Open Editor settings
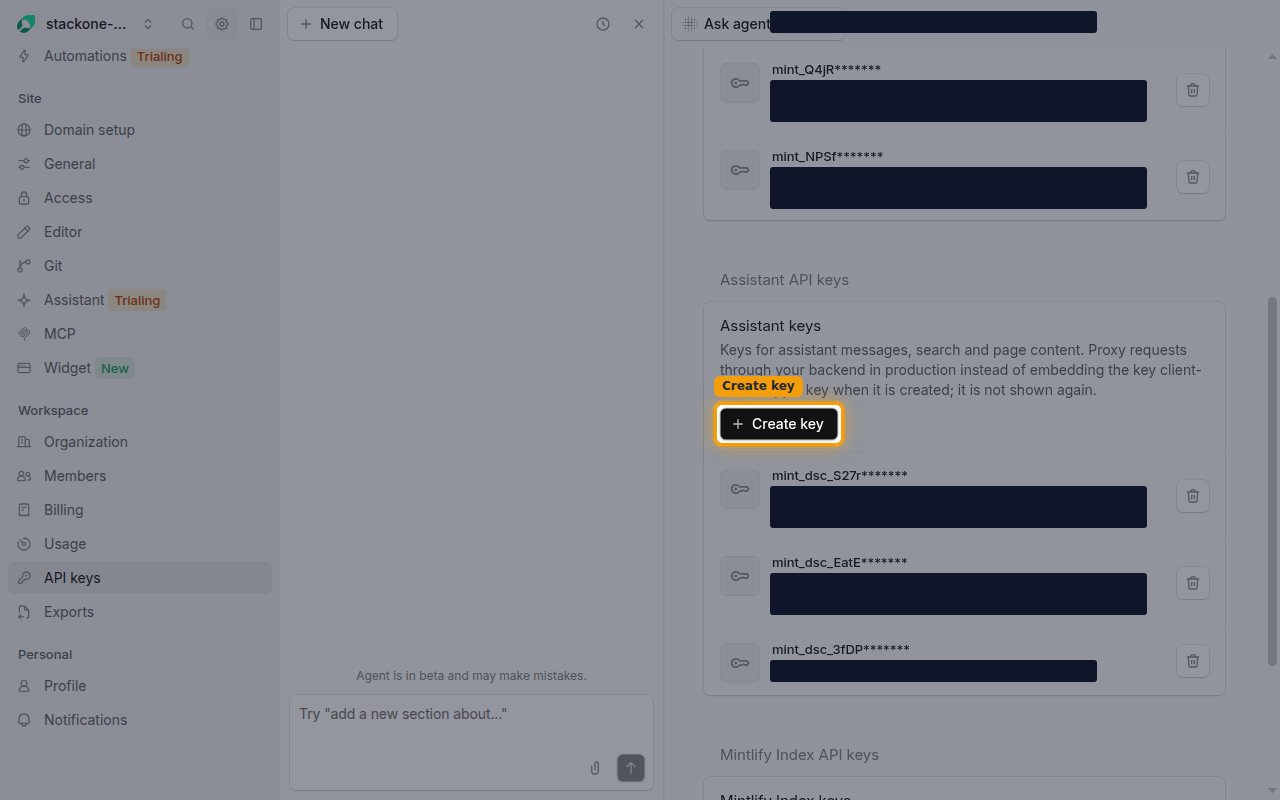The width and height of the screenshot is (1280, 800). [x=140, y=232]
